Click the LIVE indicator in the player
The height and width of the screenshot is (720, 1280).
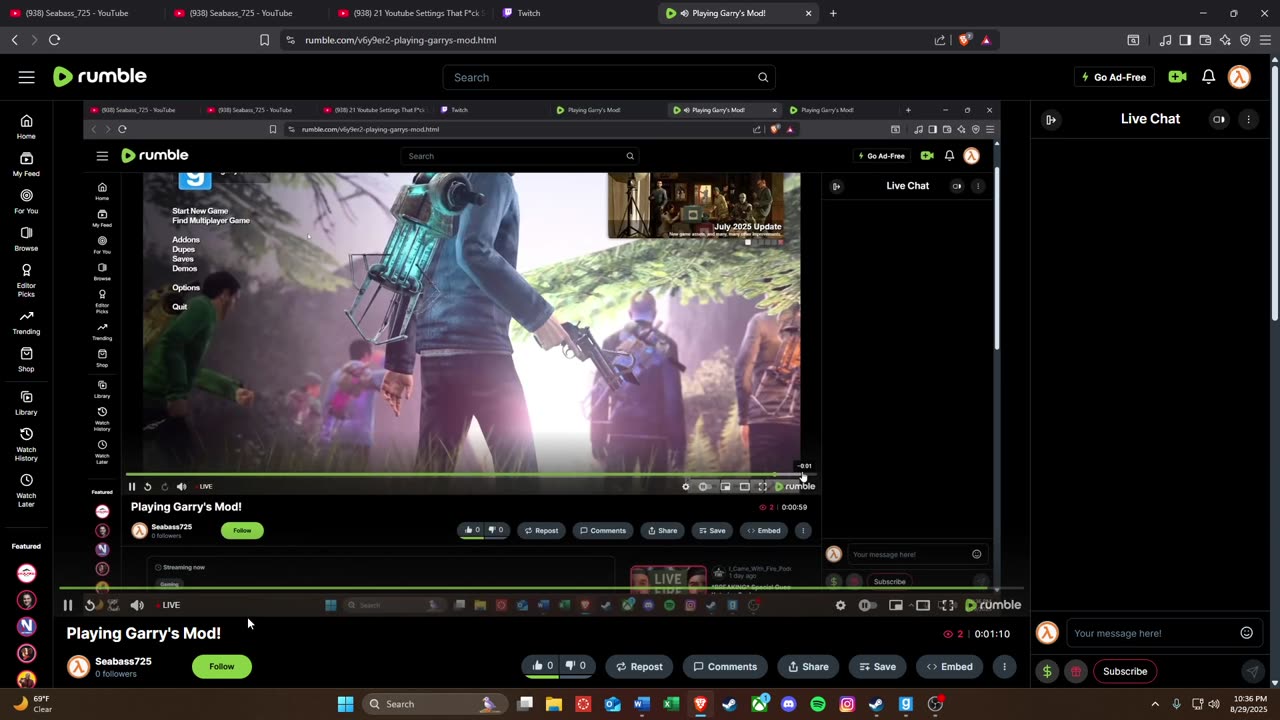click(x=167, y=605)
